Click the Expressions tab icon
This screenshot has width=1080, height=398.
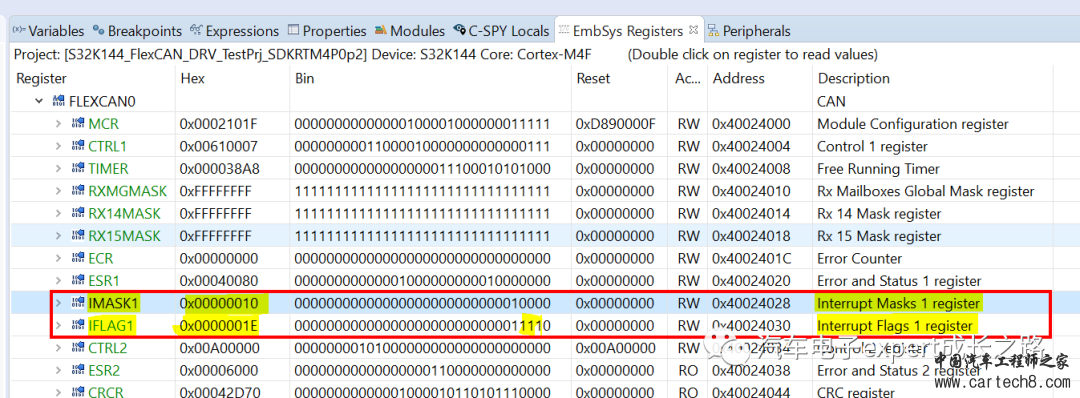196,30
